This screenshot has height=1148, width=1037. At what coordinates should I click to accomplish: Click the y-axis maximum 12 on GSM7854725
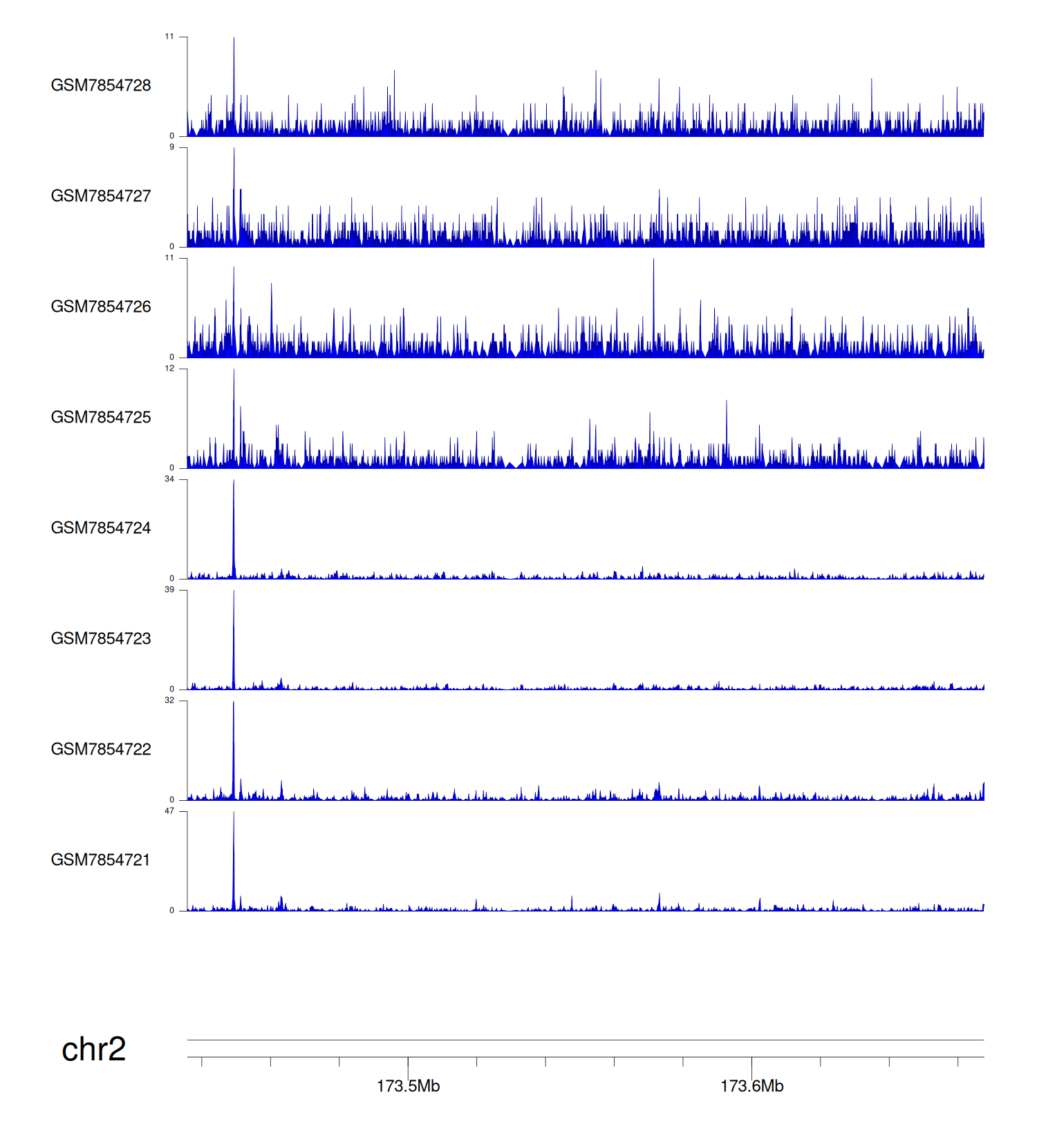[x=169, y=369]
